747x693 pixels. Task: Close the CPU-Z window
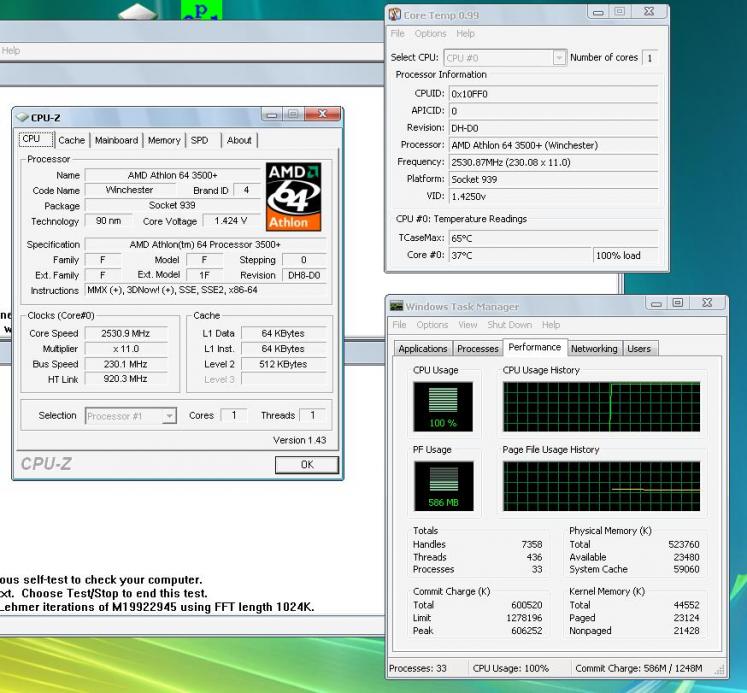[323, 114]
